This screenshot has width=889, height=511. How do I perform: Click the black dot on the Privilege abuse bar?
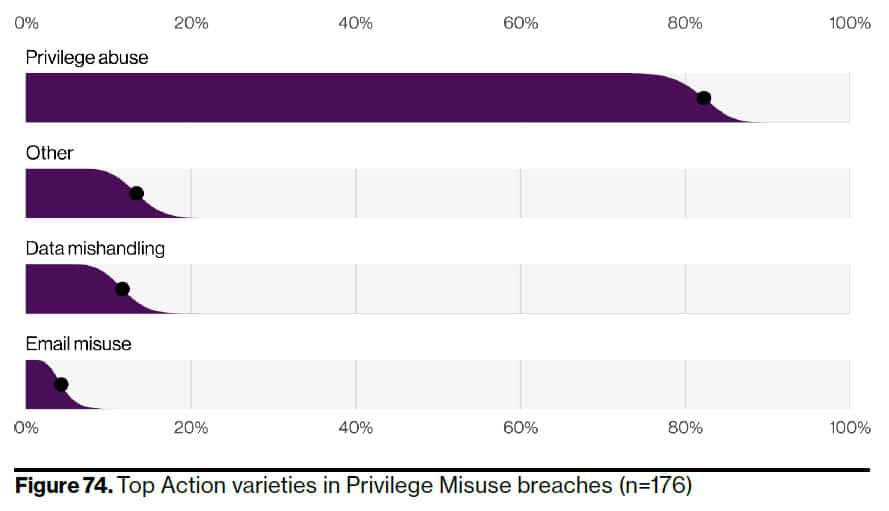[704, 98]
